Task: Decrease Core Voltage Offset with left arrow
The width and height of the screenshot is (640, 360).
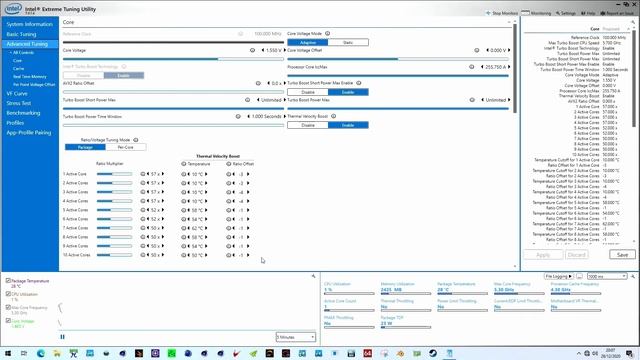Action: coord(487,50)
